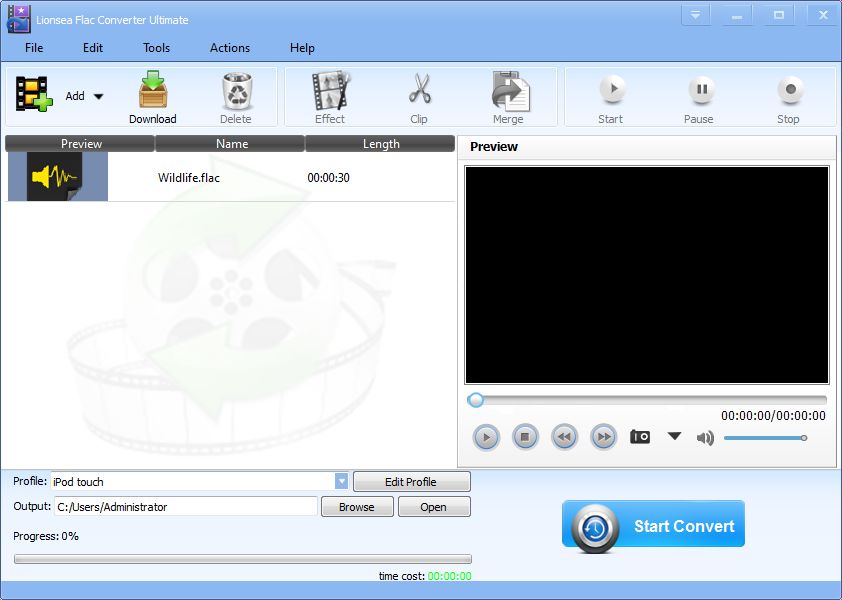The image size is (842, 600).
Task: Click the Preview column header
Action: click(81, 143)
